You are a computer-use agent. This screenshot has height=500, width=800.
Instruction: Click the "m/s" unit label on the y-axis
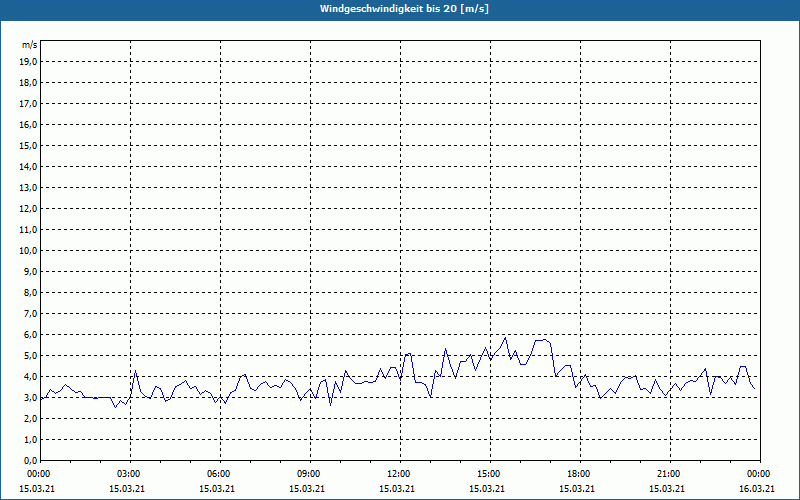(x=30, y=45)
